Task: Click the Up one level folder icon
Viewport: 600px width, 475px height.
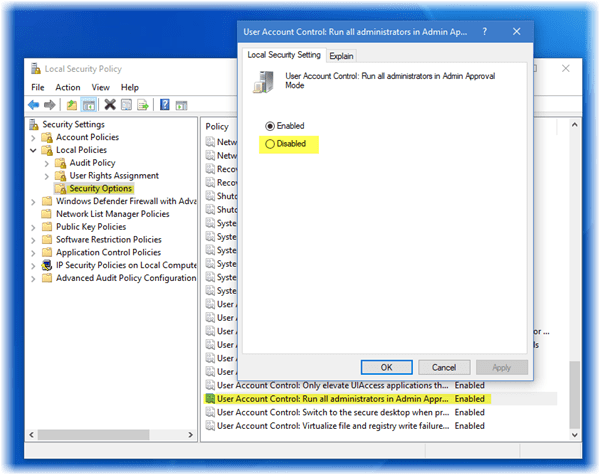Action: pyautogui.click(x=72, y=104)
